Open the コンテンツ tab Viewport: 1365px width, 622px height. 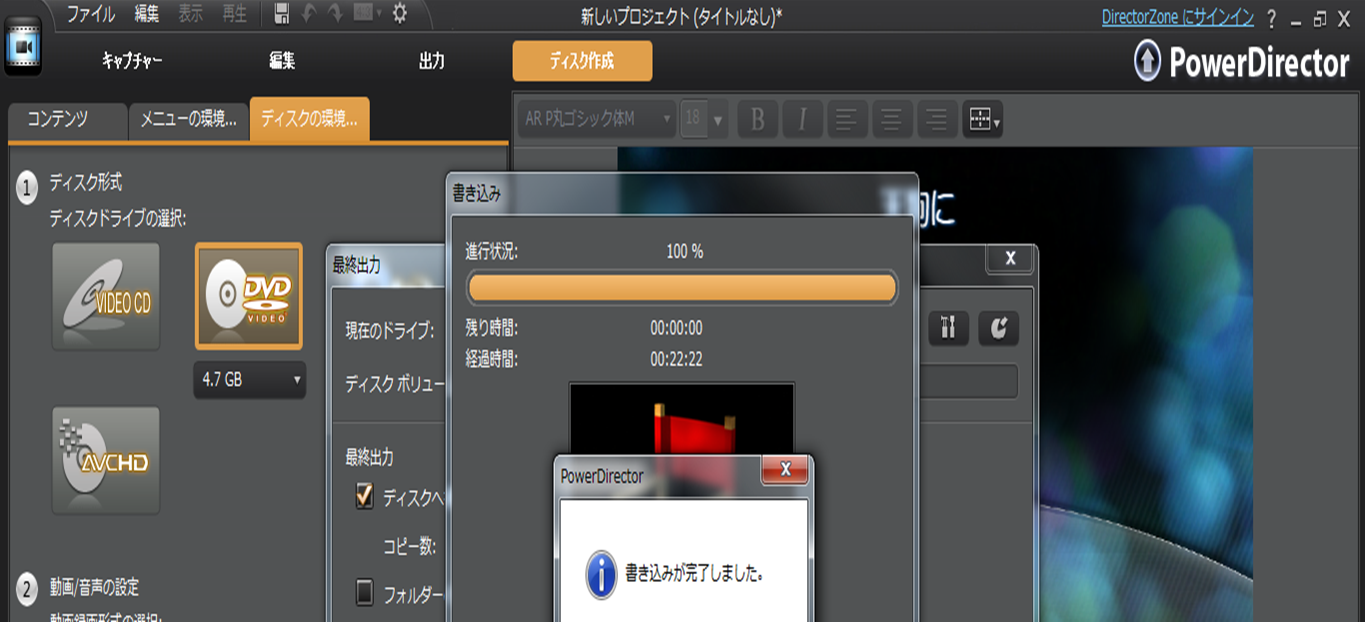(67, 120)
